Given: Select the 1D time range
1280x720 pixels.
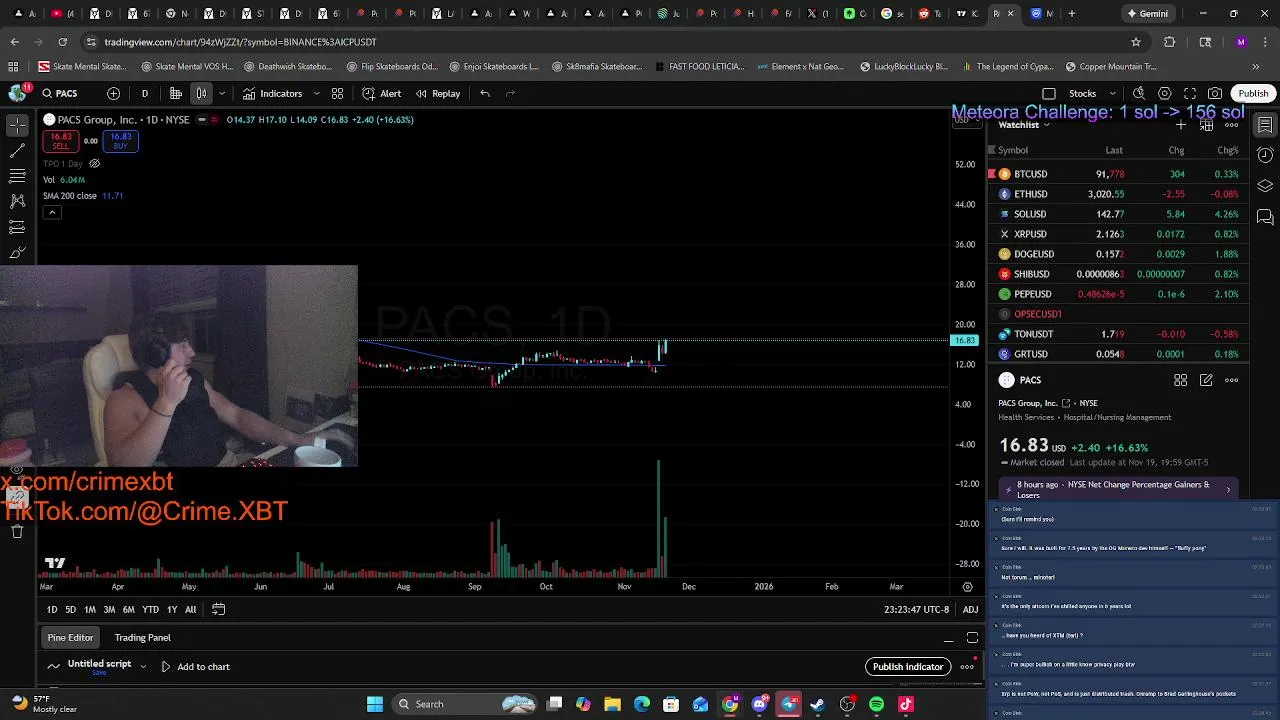Looking at the screenshot, I should point(52,609).
